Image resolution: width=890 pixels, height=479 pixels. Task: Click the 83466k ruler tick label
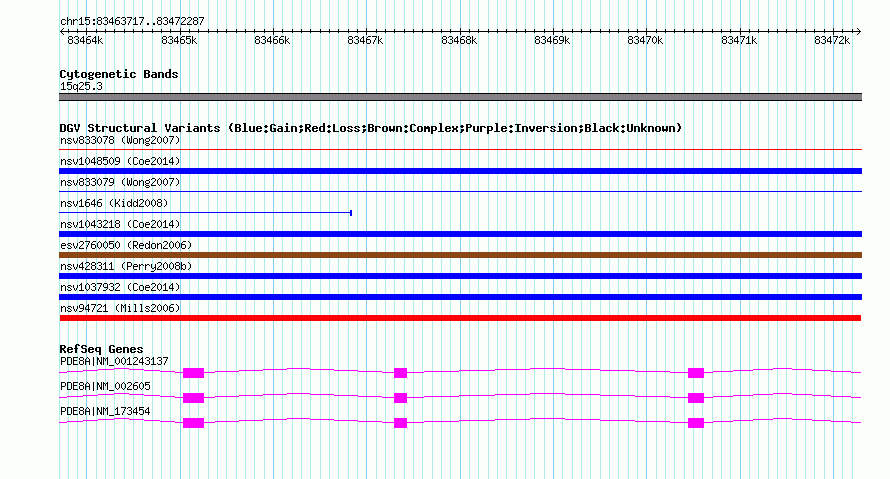click(272, 41)
